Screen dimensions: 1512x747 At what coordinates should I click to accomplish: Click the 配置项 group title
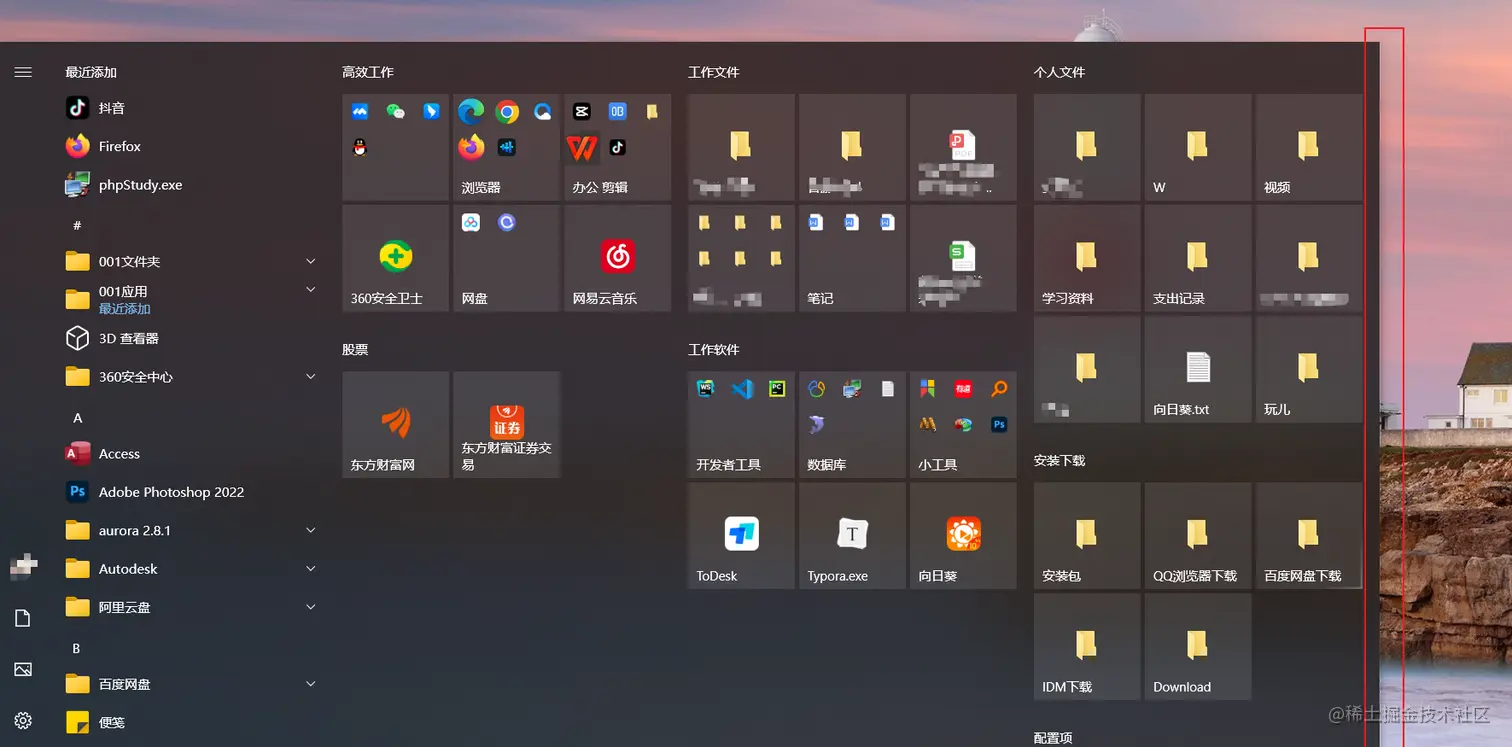[x=1053, y=738]
